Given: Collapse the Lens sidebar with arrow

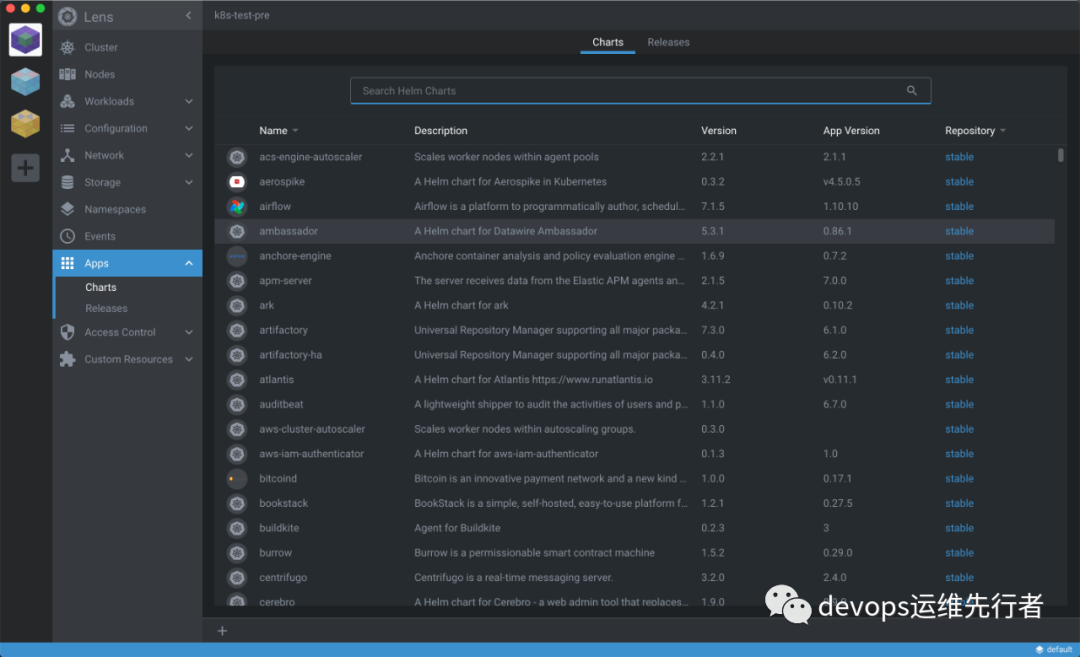Looking at the screenshot, I should pos(189,16).
